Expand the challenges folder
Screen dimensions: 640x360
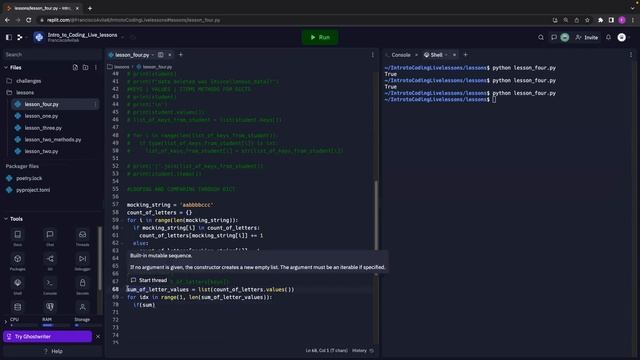(28, 81)
